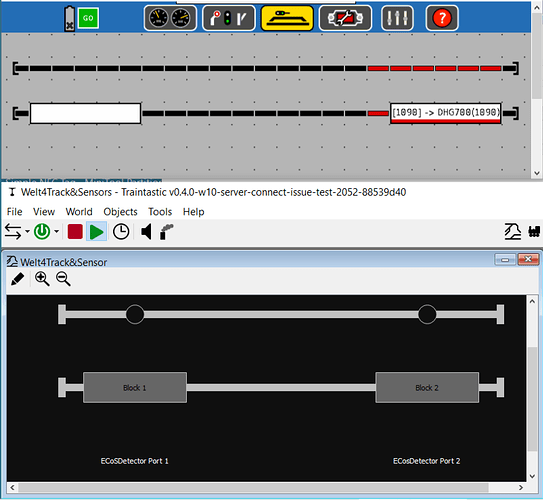Screen dimensions: 543x500
Task: Open the Objects menu
Action: (120, 212)
